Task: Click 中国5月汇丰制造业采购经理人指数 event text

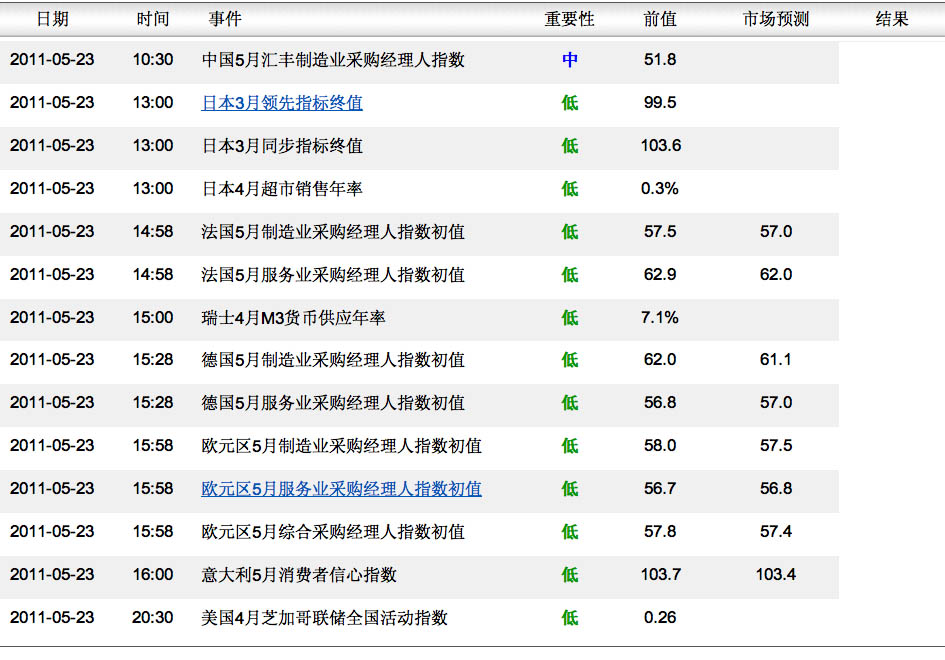Action: (333, 60)
